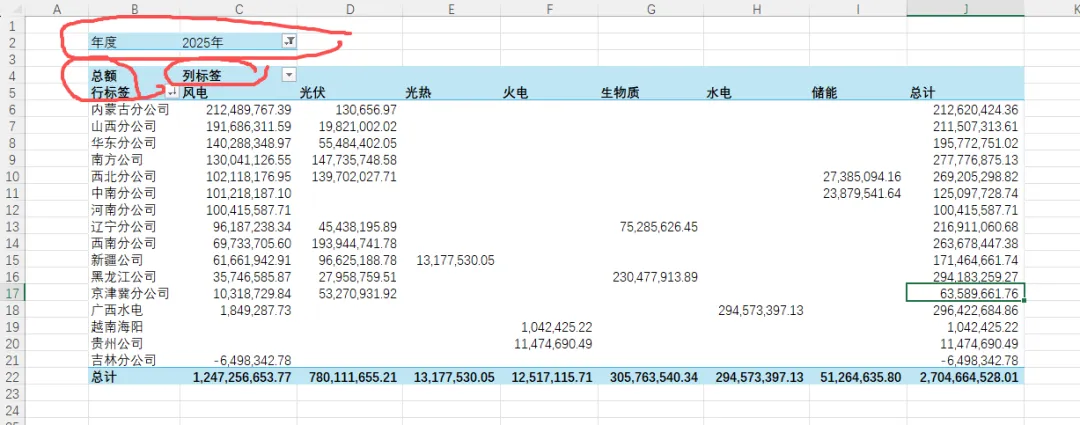Click the 年度 label cell
This screenshot has width=1080, height=425.
[104, 42]
